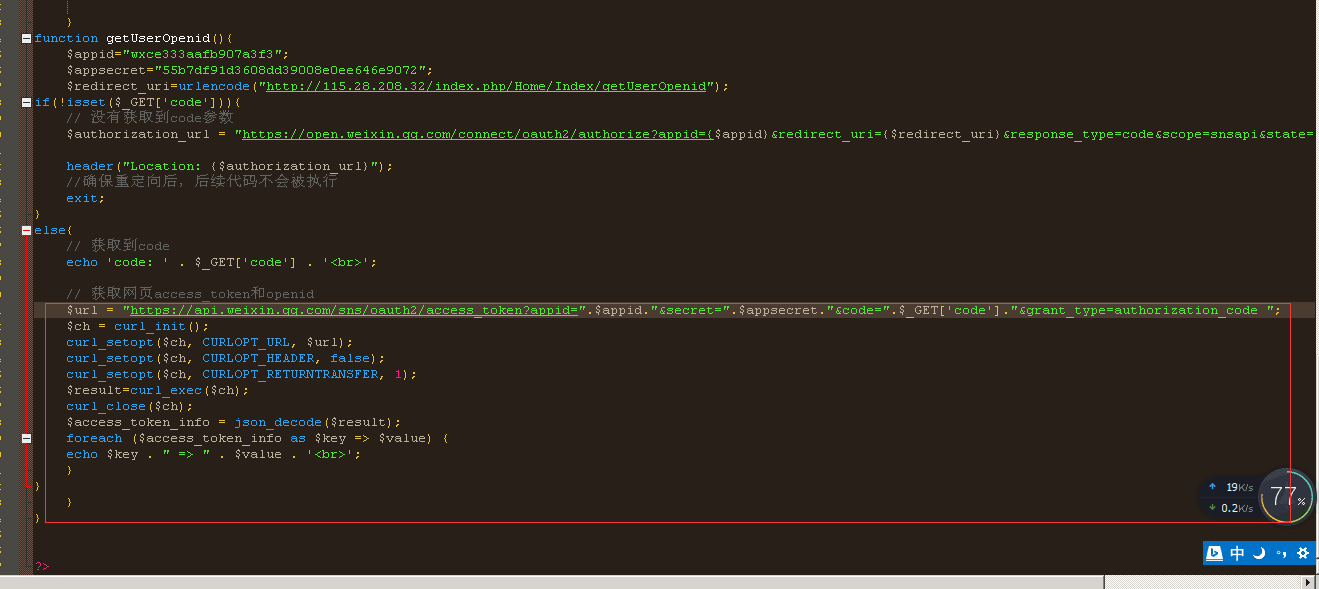This screenshot has width=1319, height=589.
Task: Toggle the half-moon full/half-width icon
Action: click(1259, 553)
